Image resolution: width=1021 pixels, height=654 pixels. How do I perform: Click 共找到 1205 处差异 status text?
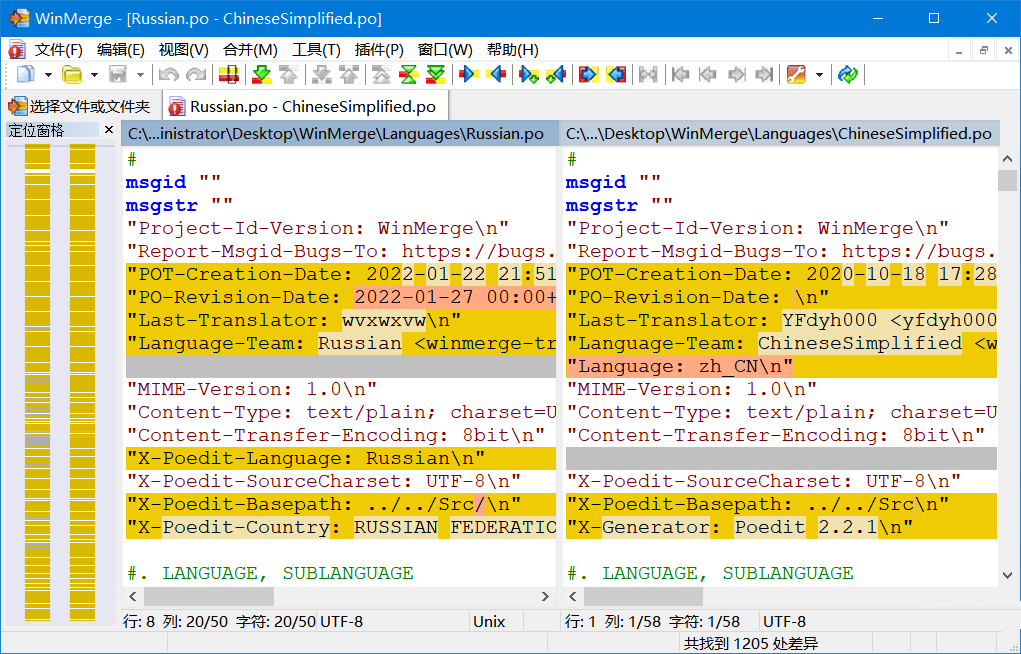point(751,644)
